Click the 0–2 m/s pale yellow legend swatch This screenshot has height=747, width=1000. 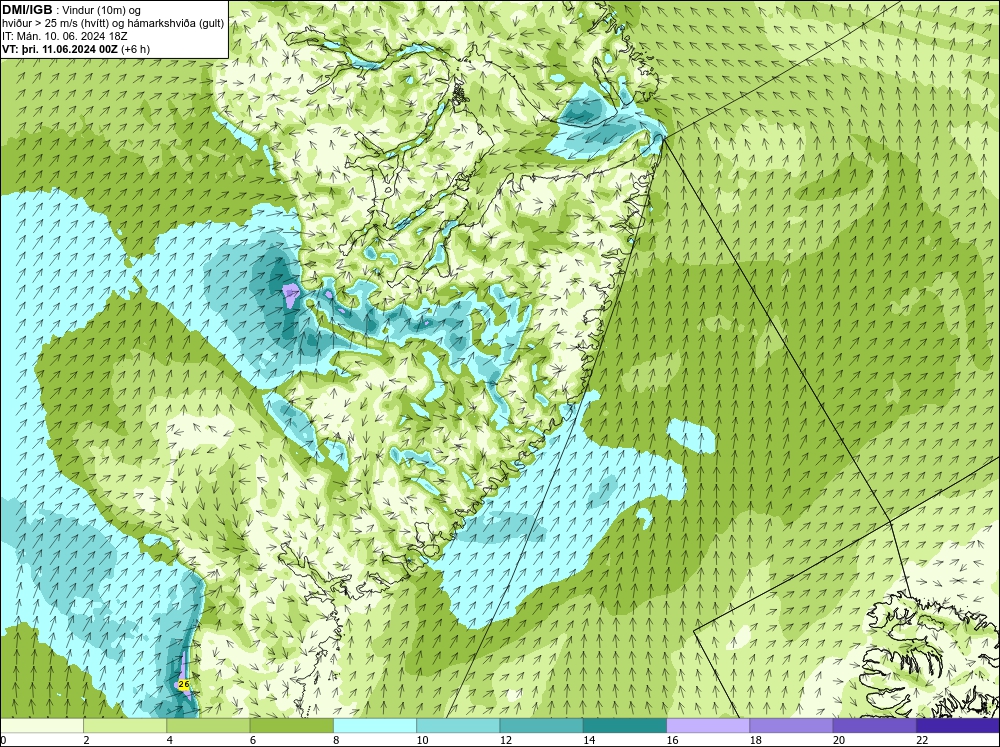[x=41, y=726]
